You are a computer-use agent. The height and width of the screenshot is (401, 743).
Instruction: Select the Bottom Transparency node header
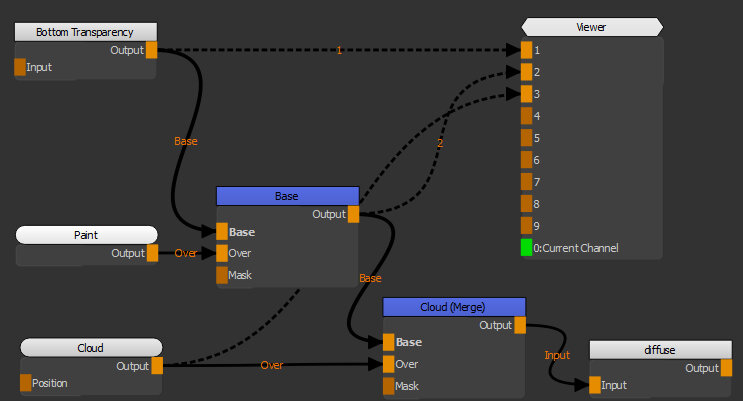[85, 32]
